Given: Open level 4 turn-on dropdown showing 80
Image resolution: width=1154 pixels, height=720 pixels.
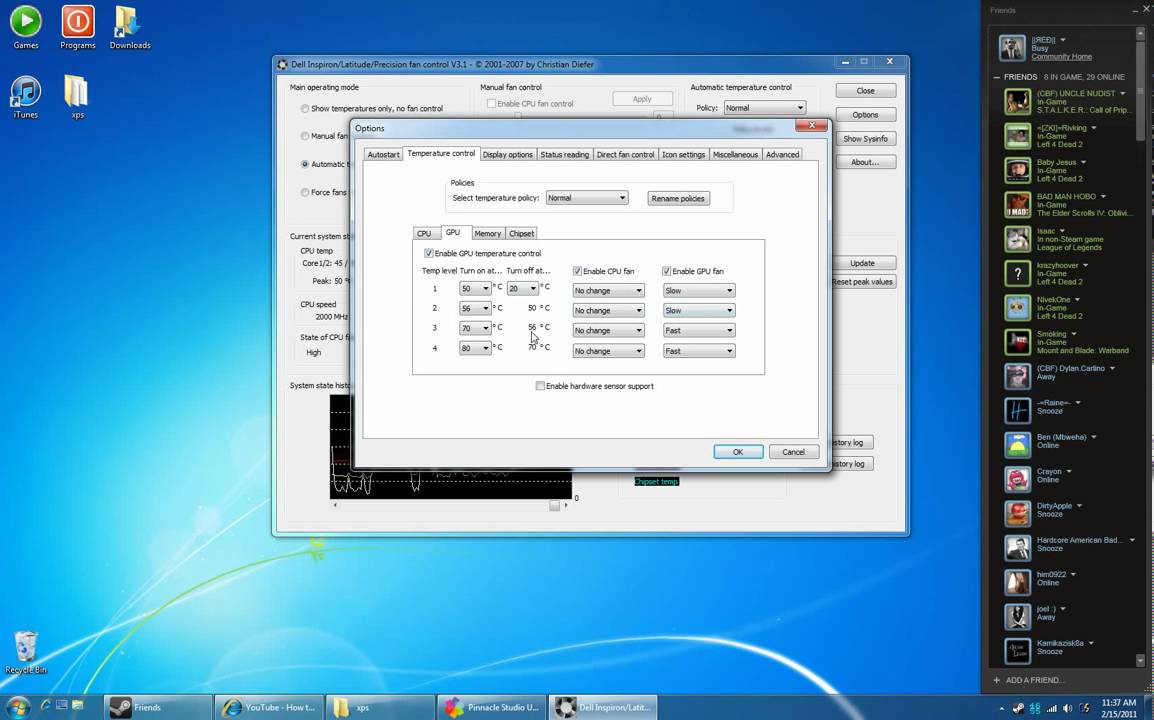Looking at the screenshot, I should click(x=475, y=348).
